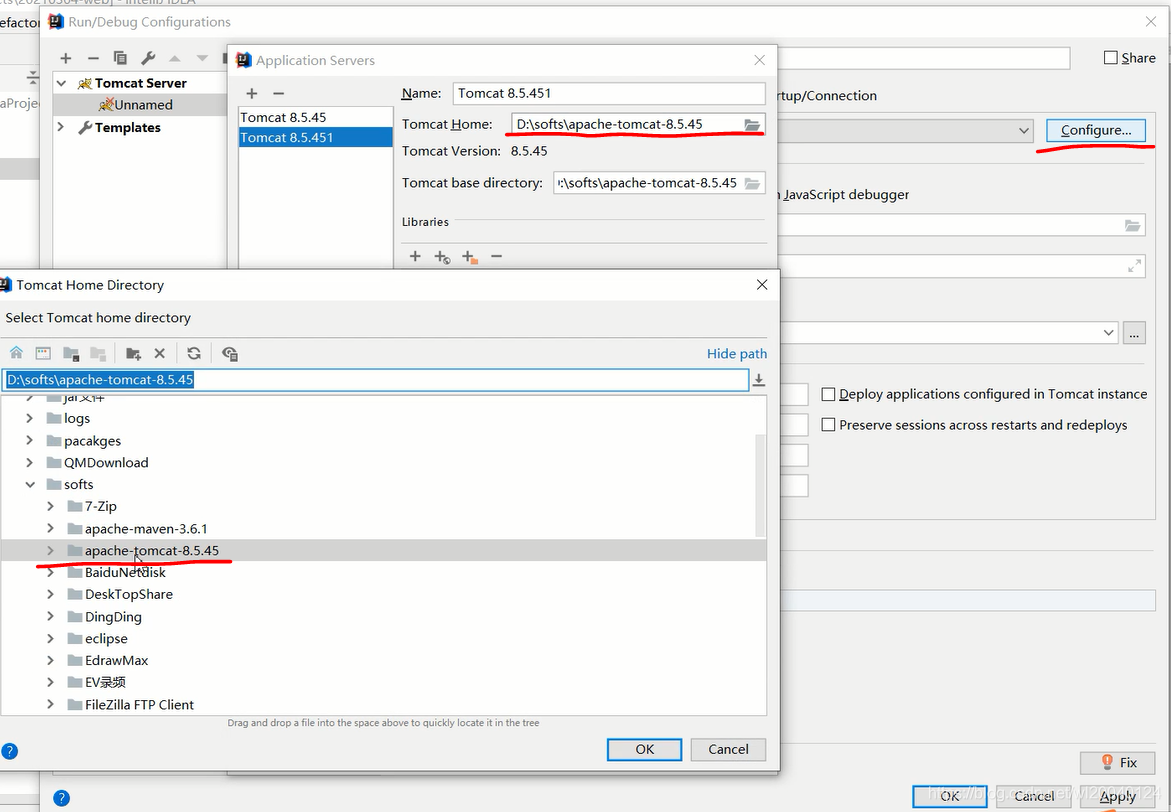Open dropdown beside the ellipsis button
Viewport: 1171px width, 812px height.
[1108, 333]
